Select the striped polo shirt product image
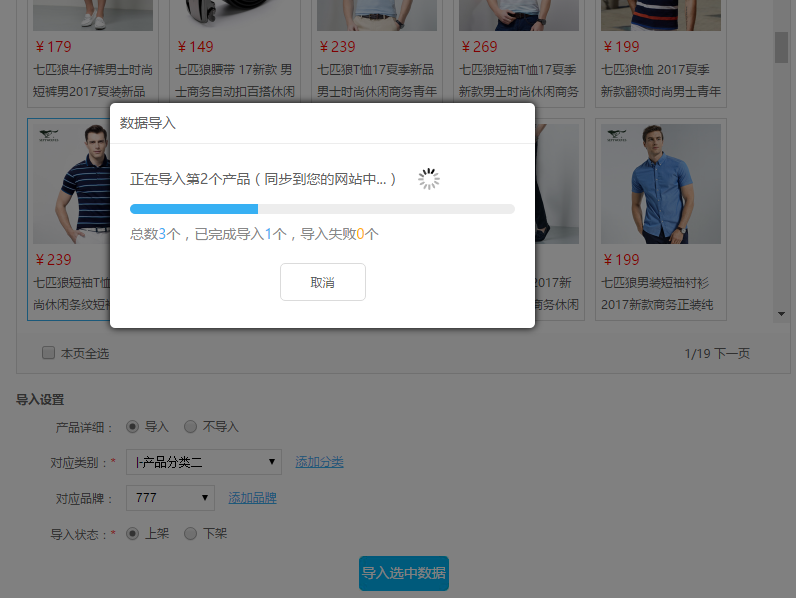 pyautogui.click(x=68, y=185)
